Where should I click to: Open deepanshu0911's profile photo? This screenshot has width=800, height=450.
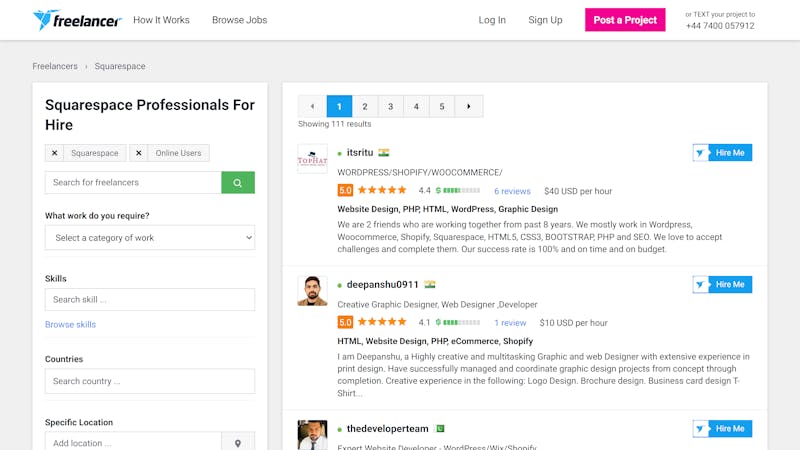(x=312, y=291)
